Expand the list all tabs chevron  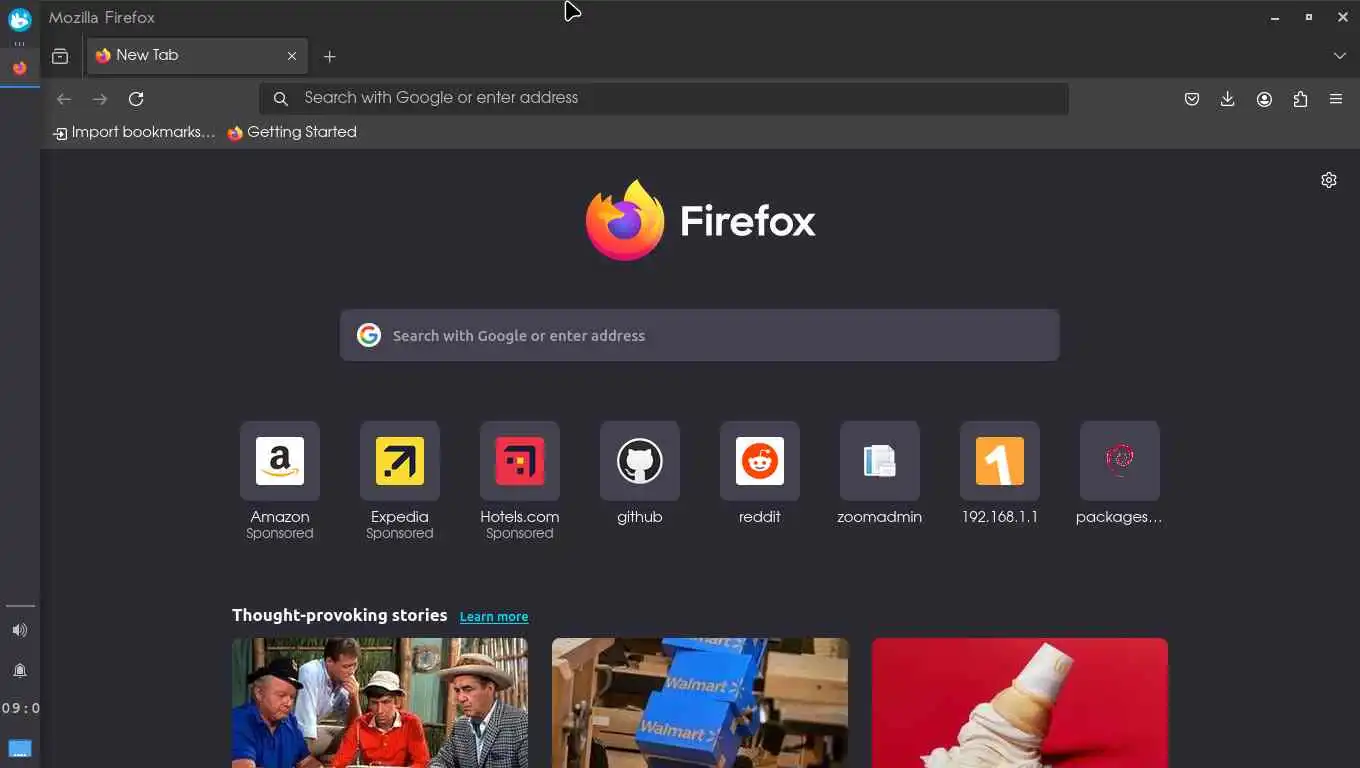1340,56
